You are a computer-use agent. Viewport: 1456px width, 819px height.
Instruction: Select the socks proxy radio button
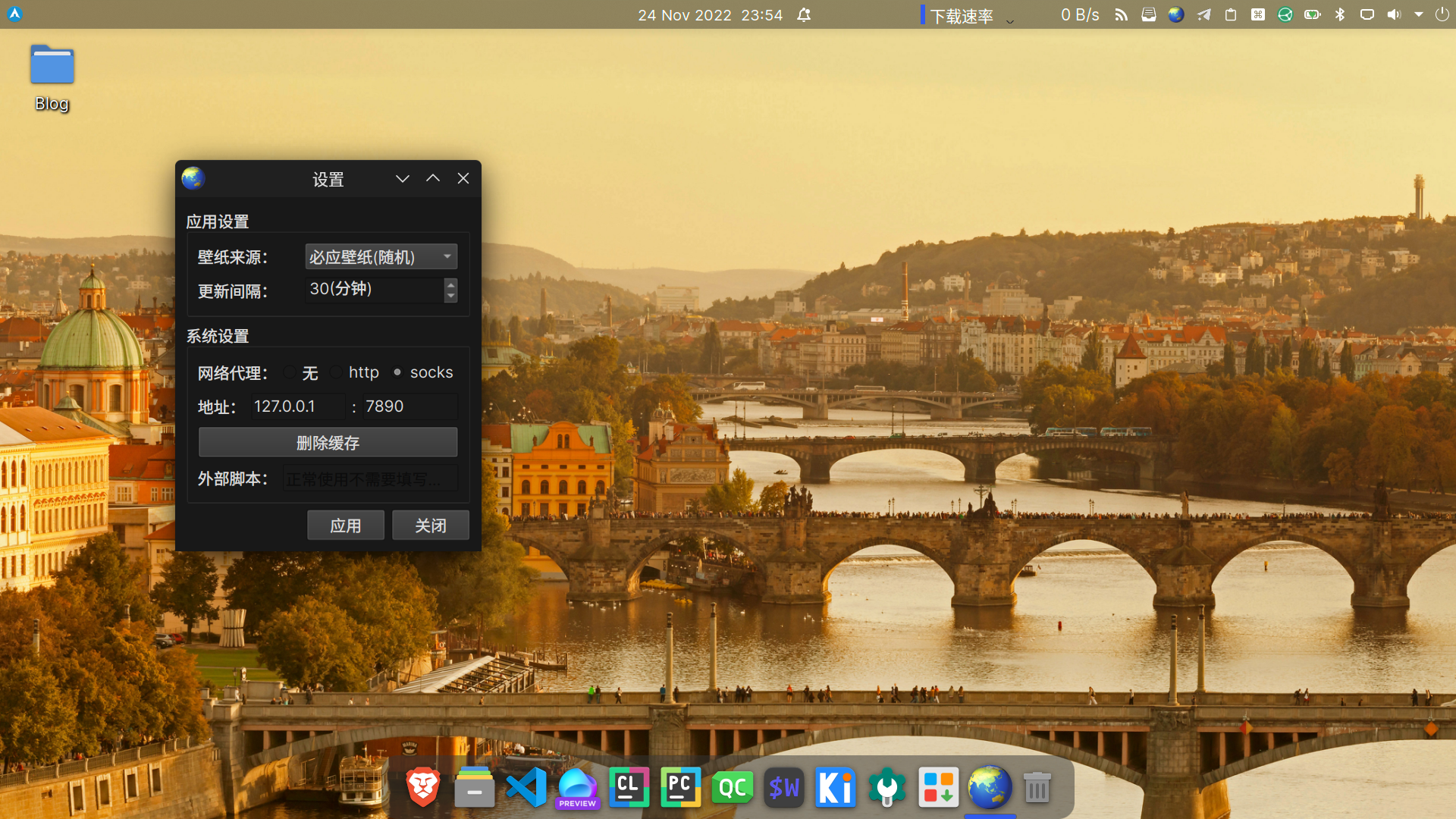(x=397, y=372)
